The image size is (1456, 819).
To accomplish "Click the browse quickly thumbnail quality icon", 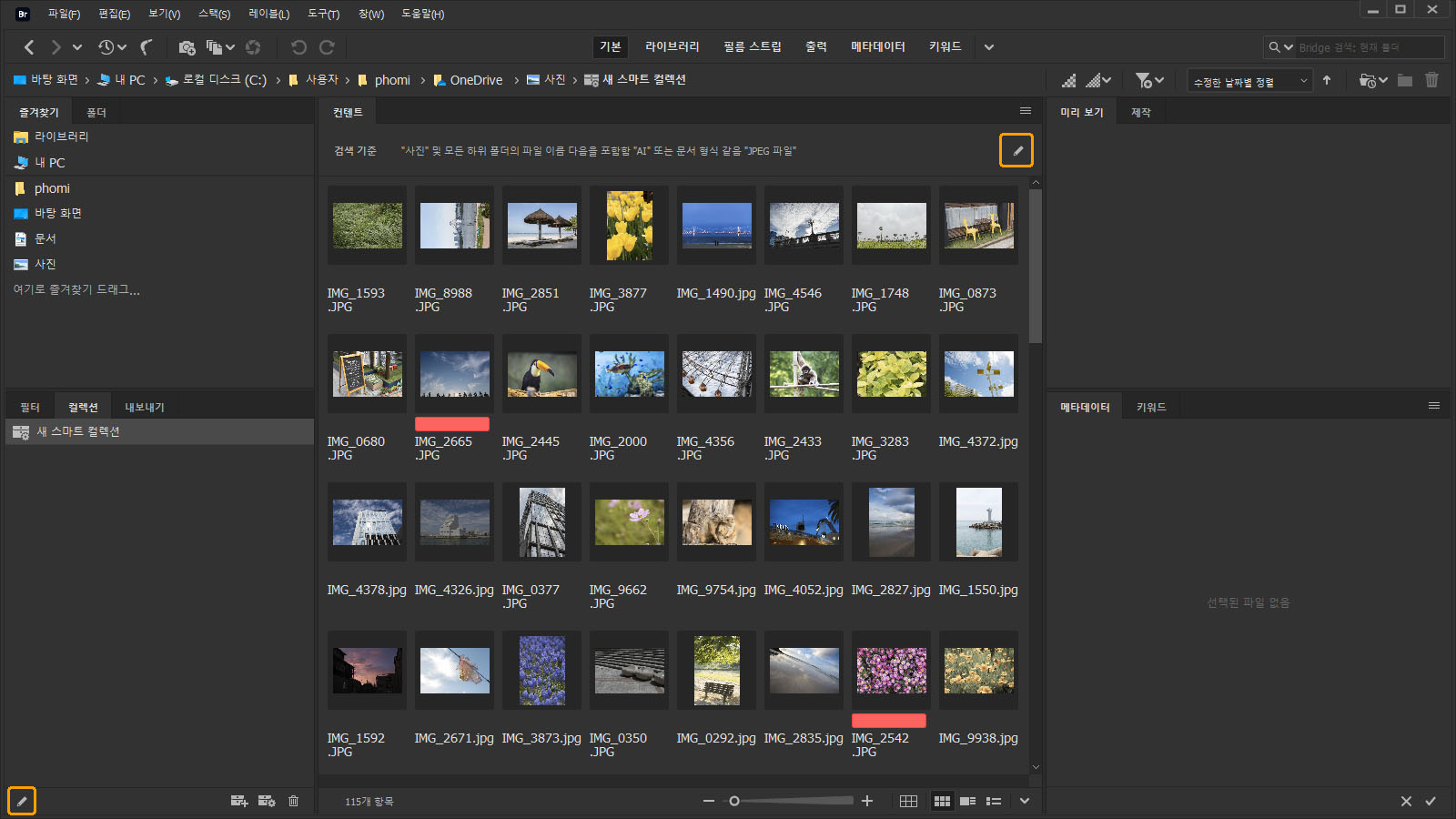I will click(1068, 80).
